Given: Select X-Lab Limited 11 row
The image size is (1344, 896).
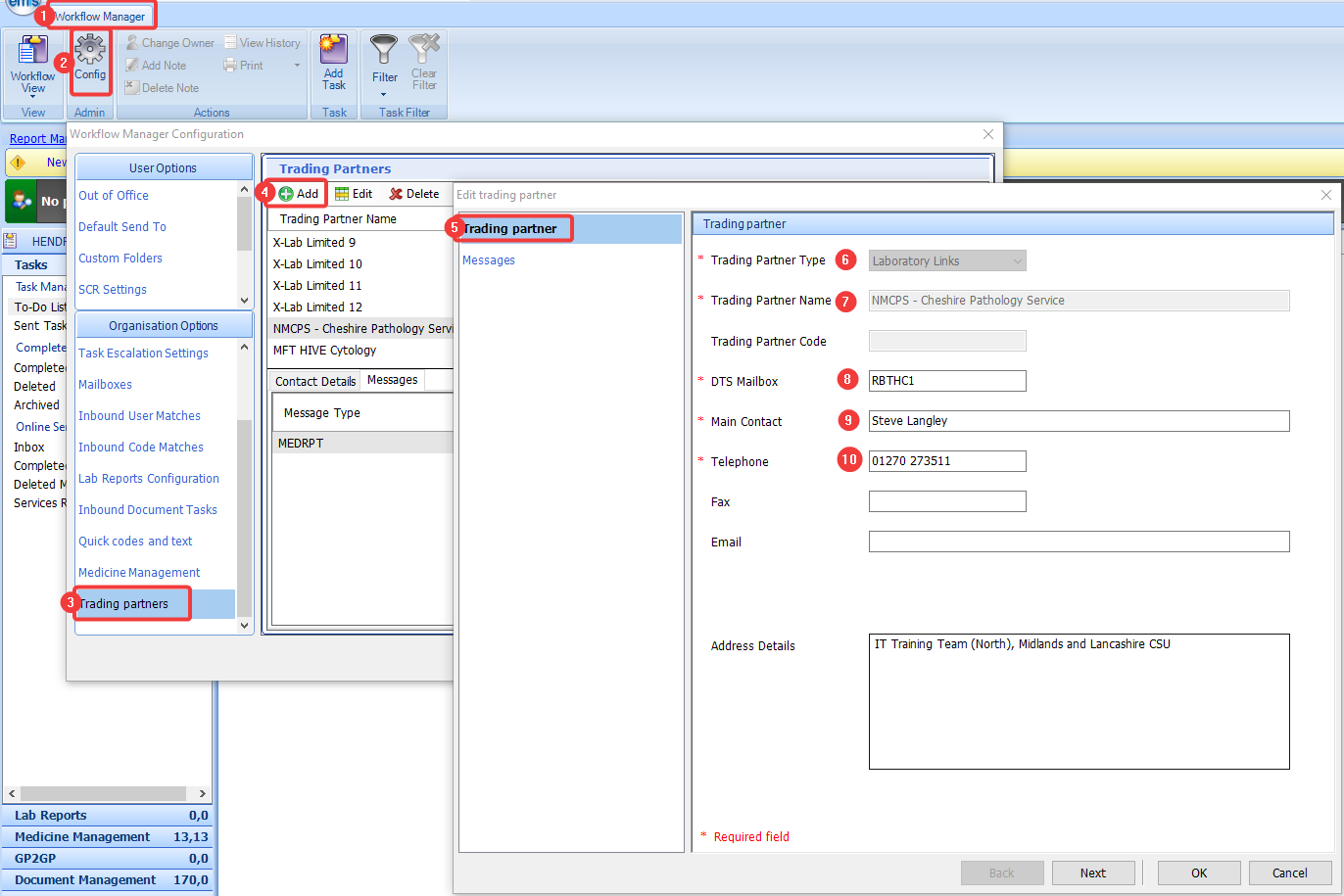Looking at the screenshot, I should [x=361, y=286].
